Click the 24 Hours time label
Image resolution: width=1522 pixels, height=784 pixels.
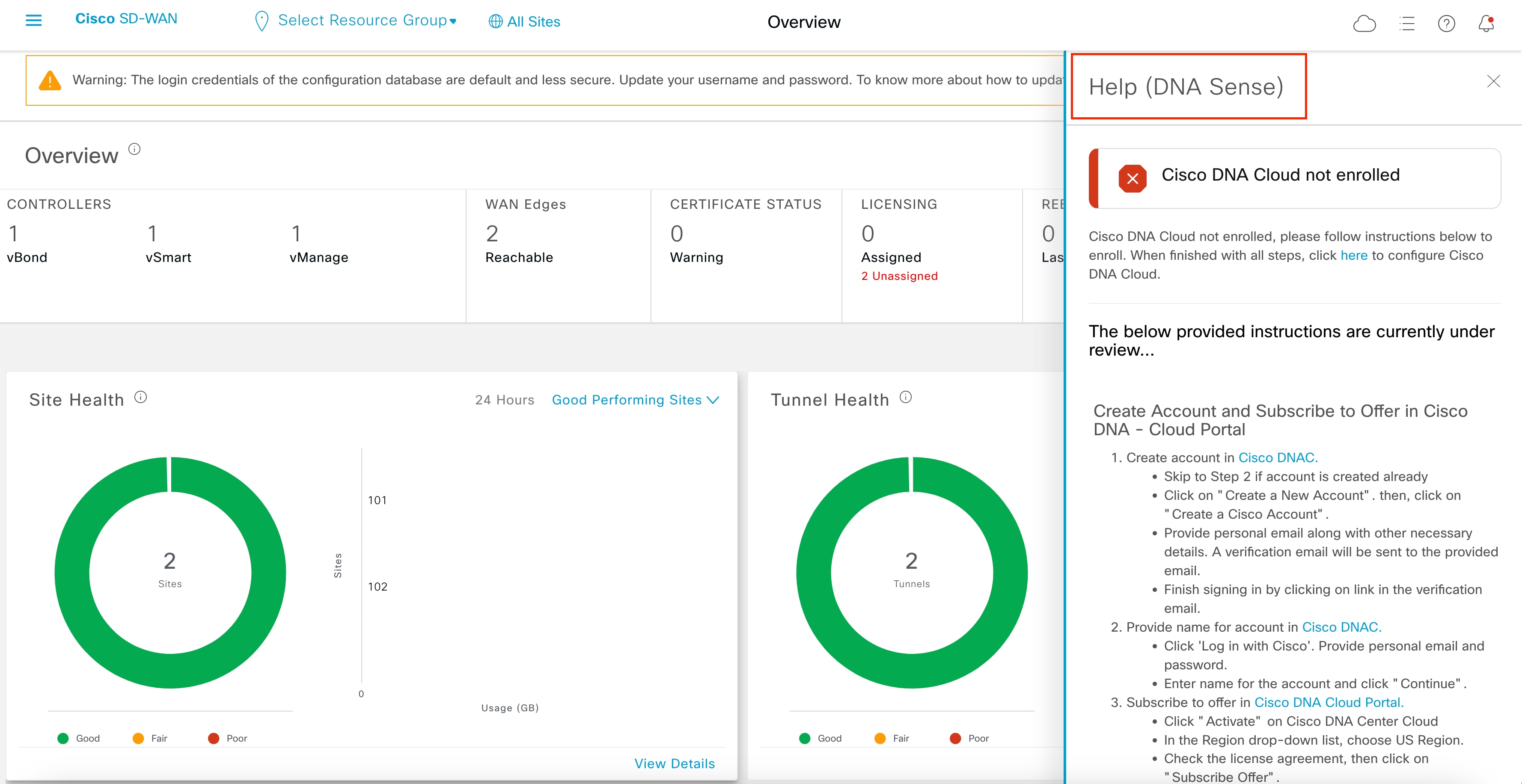tap(505, 400)
